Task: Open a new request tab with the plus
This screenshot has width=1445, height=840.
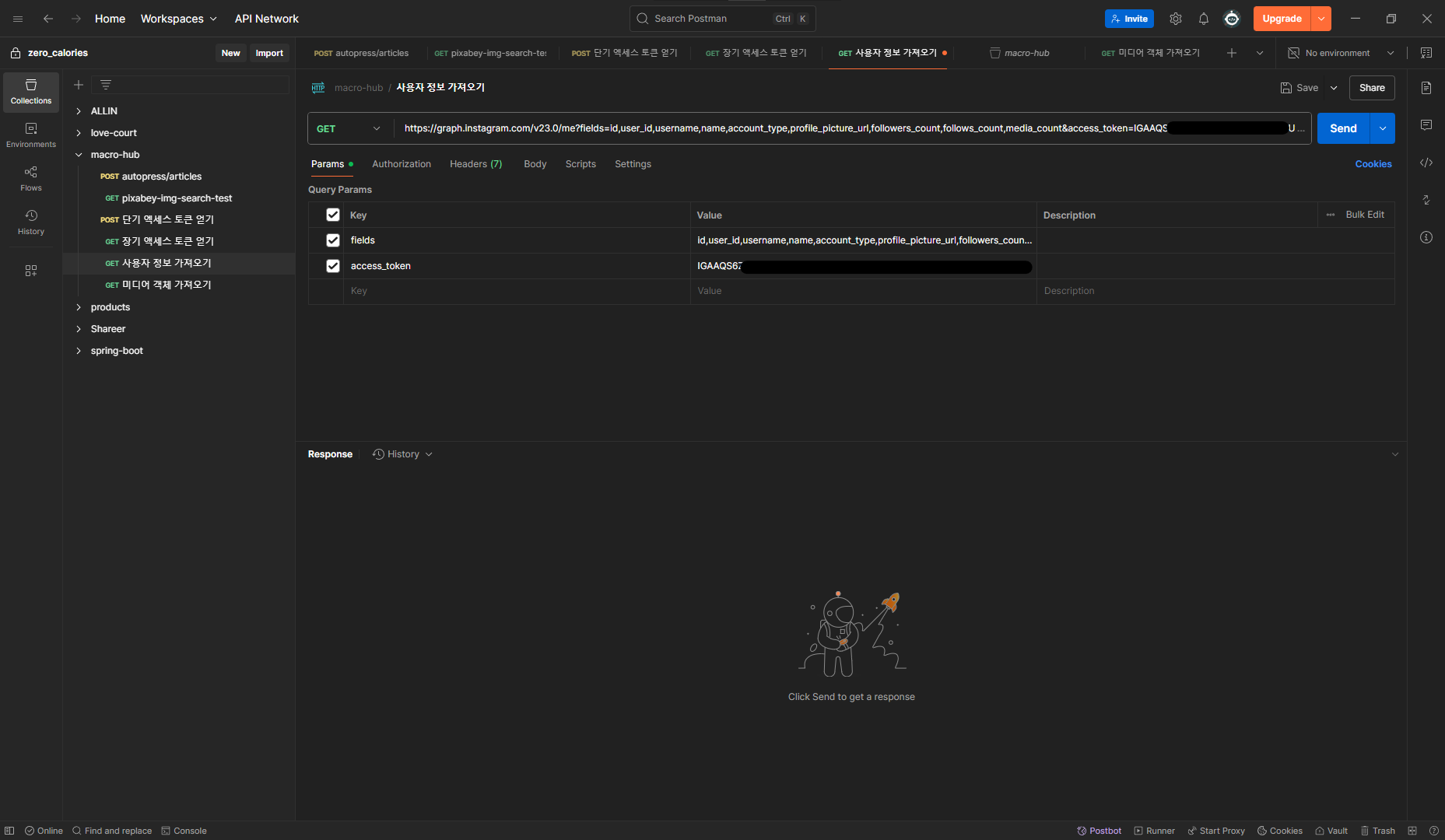Action: tap(1232, 53)
